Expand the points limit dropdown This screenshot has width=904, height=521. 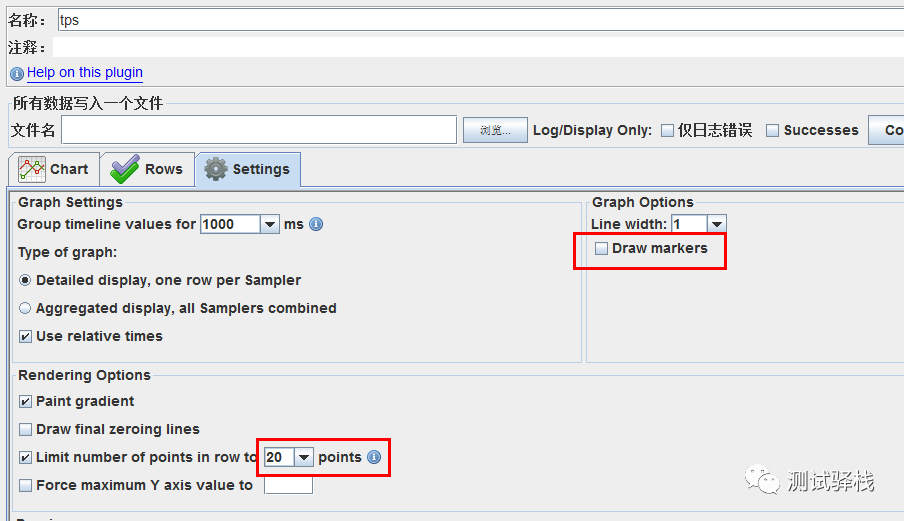click(x=304, y=457)
